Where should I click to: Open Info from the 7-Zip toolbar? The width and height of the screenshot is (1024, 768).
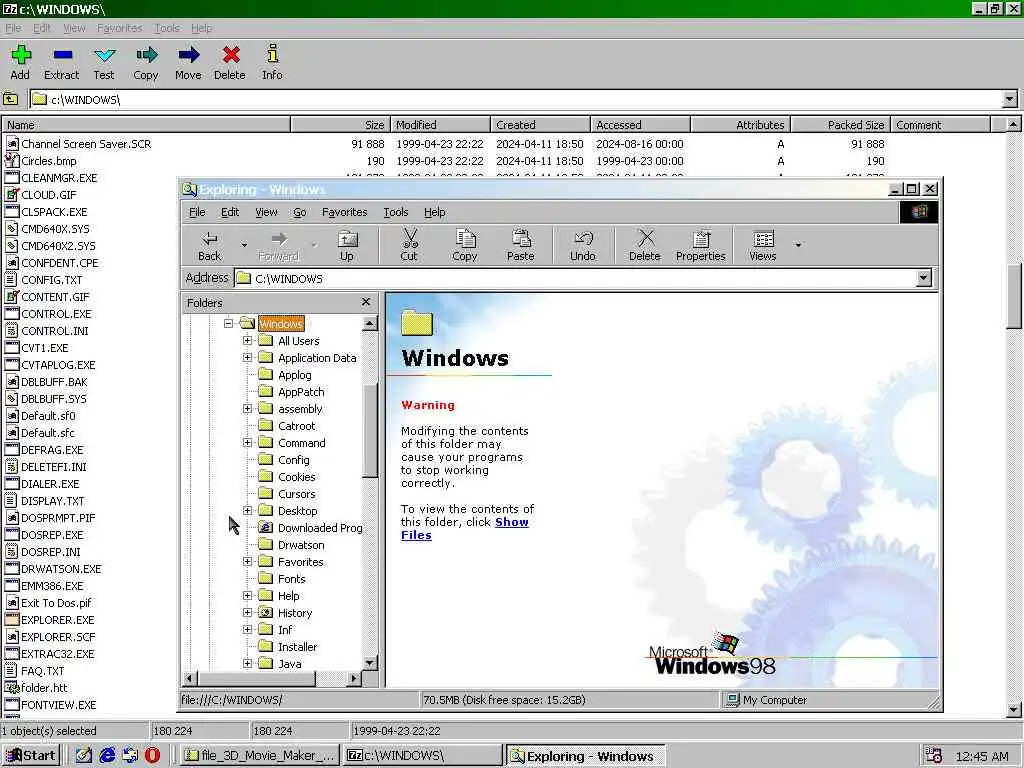pyautogui.click(x=272, y=62)
